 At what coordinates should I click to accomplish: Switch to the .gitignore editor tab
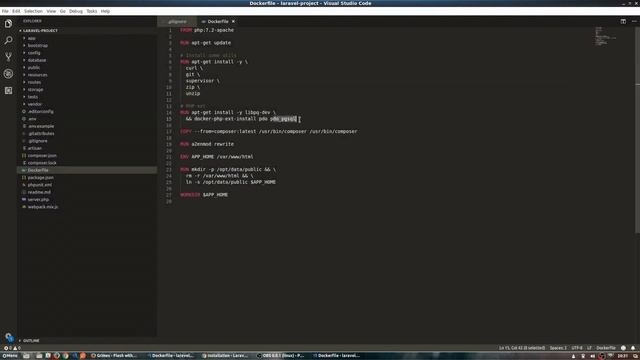click(x=177, y=21)
